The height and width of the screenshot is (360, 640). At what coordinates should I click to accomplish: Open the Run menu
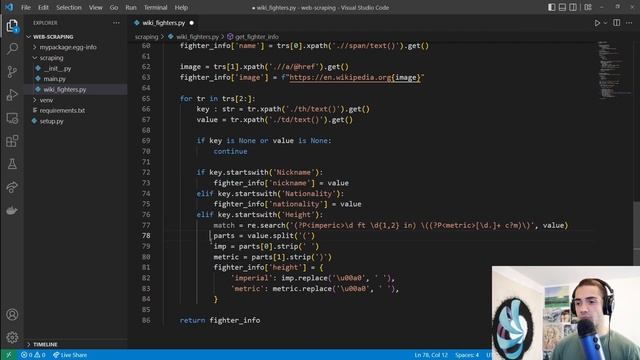coord(131,7)
